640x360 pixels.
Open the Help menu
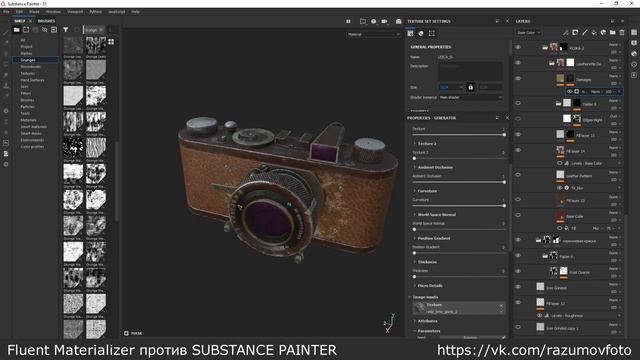coord(136,12)
